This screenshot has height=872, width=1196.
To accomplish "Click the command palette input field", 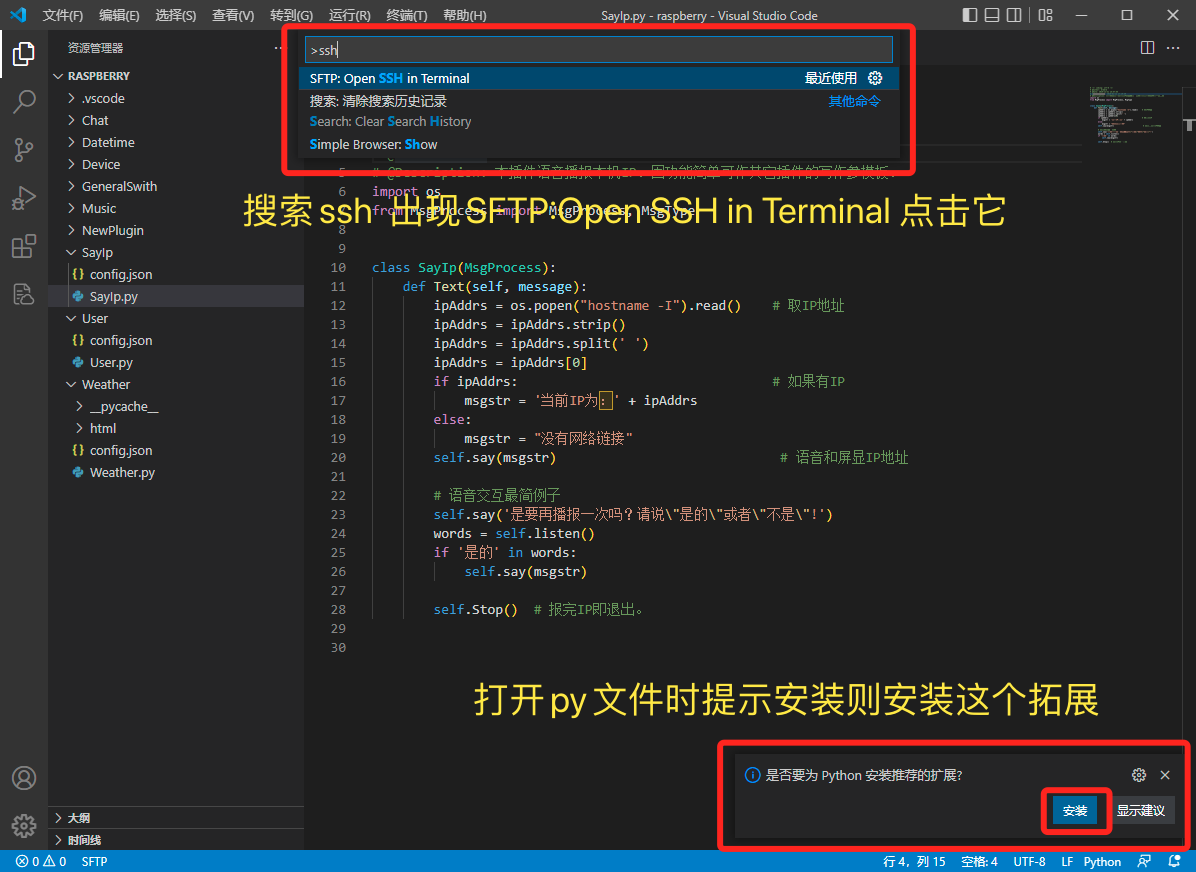I will click(x=599, y=50).
